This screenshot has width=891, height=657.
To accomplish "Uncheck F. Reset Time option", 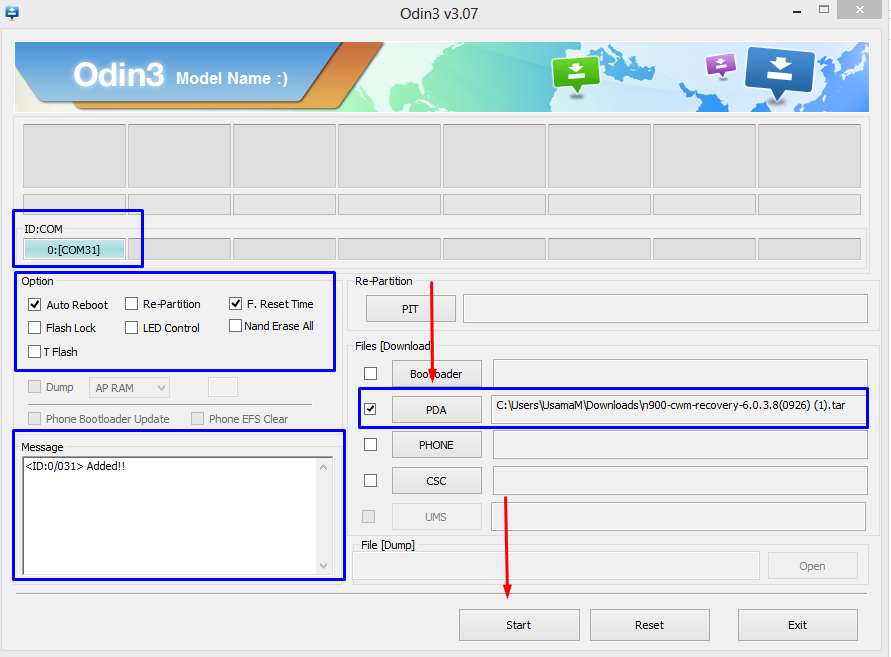I will [x=236, y=304].
